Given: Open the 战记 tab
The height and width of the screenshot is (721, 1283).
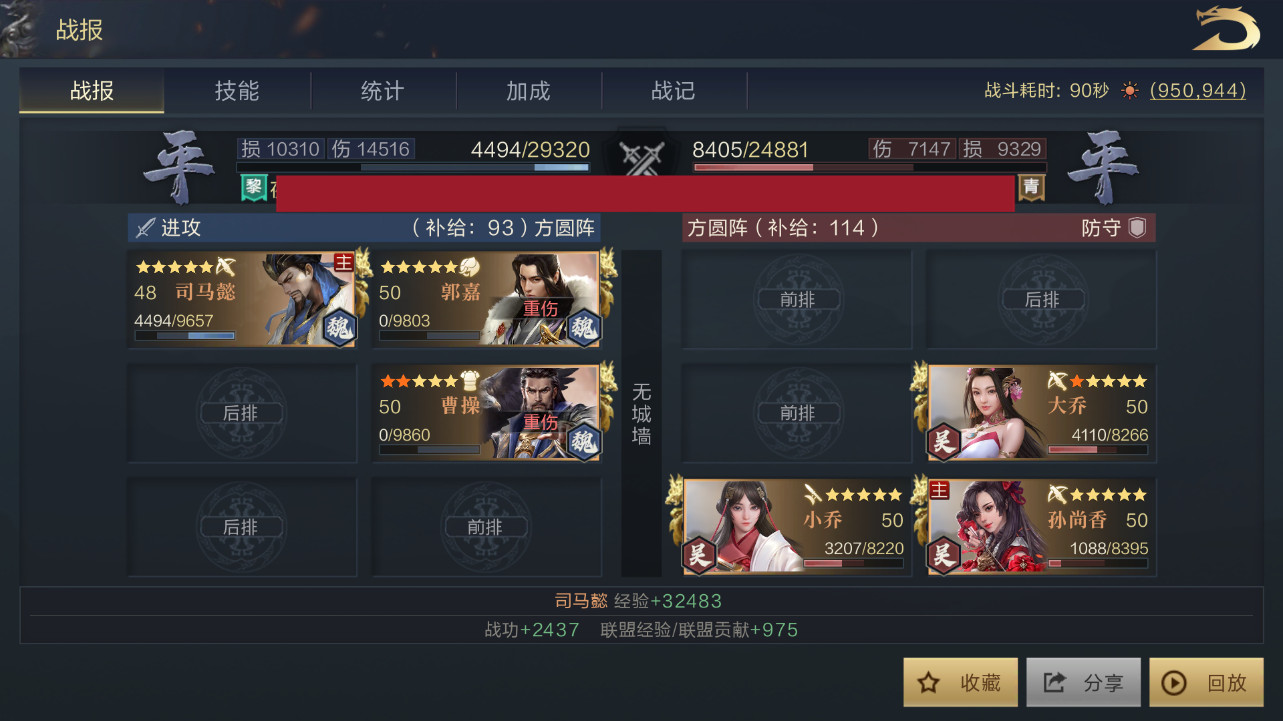Looking at the screenshot, I should [673, 91].
